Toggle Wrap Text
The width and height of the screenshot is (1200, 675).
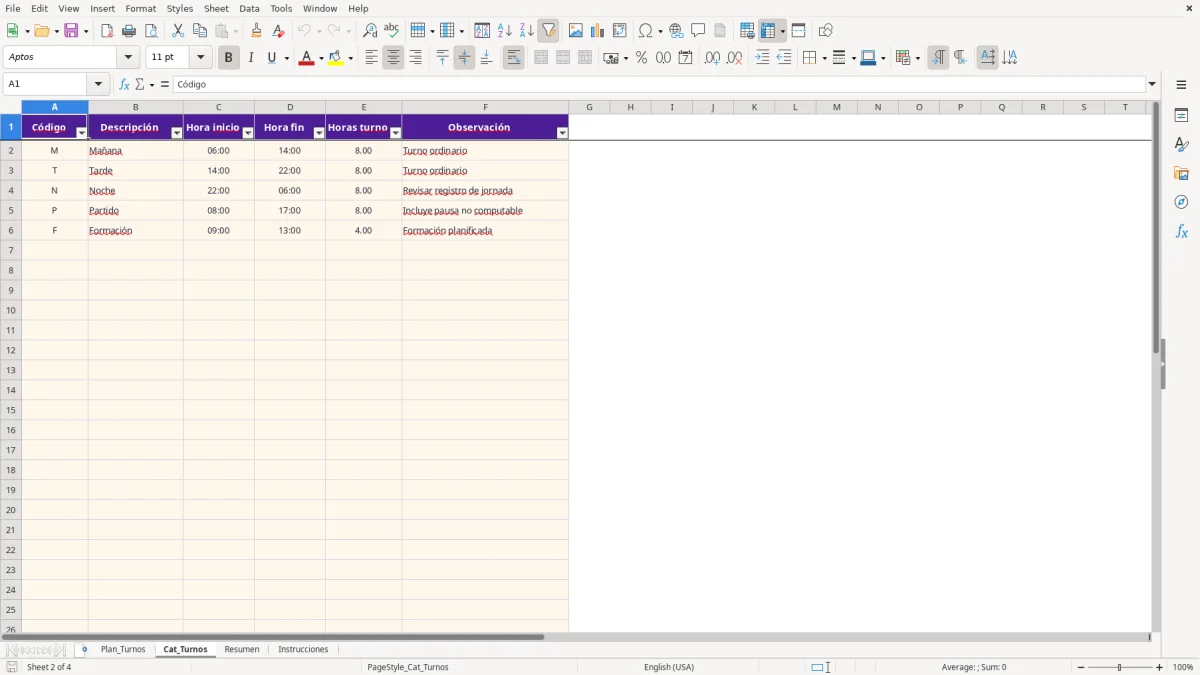[513, 58]
